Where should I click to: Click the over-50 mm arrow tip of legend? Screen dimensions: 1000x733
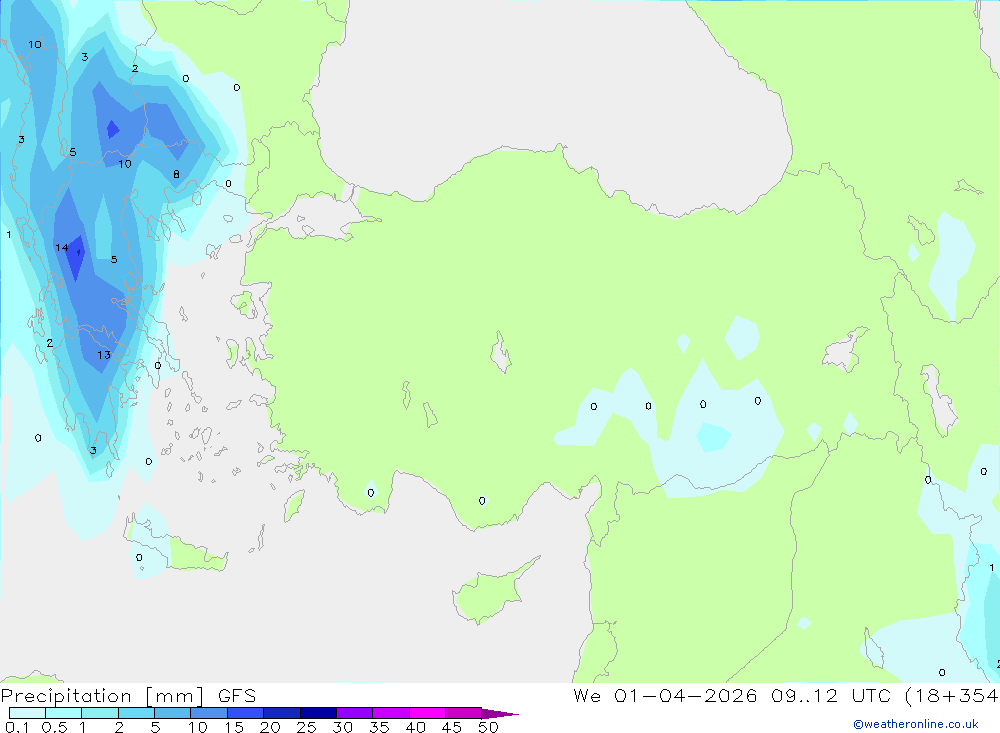[x=499, y=713]
